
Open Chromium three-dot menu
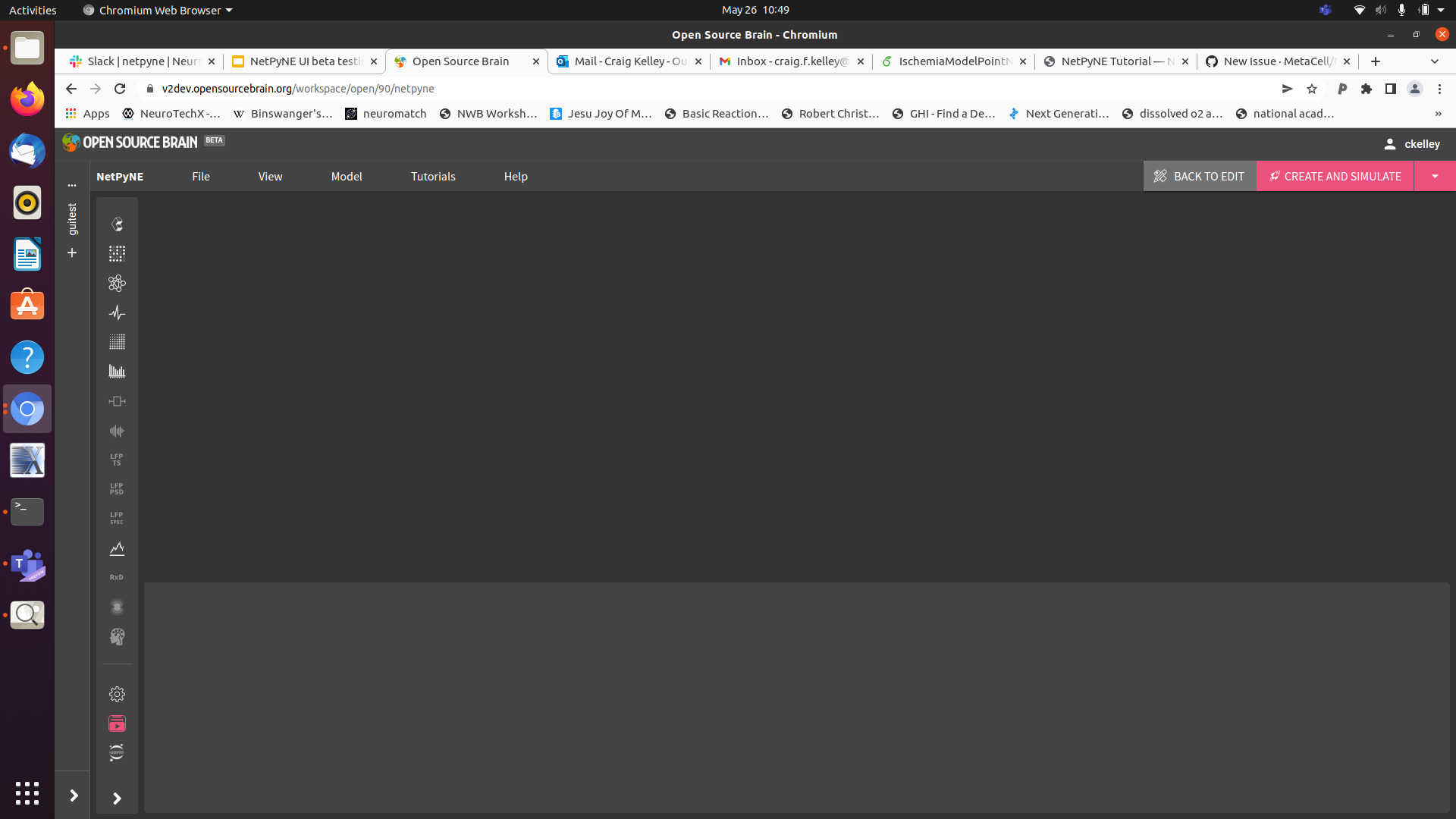click(x=1439, y=89)
